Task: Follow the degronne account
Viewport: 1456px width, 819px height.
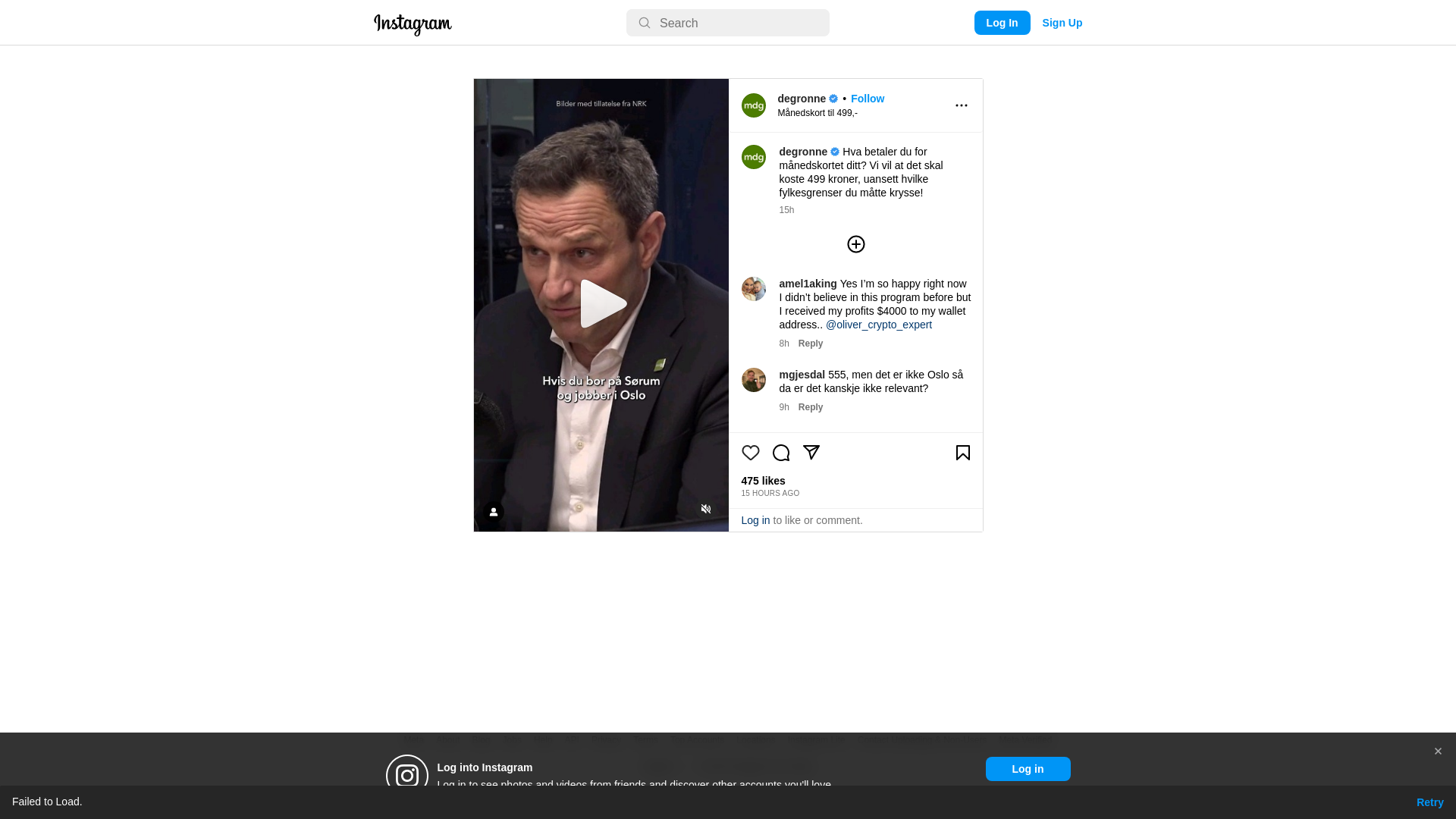Action: [x=867, y=99]
